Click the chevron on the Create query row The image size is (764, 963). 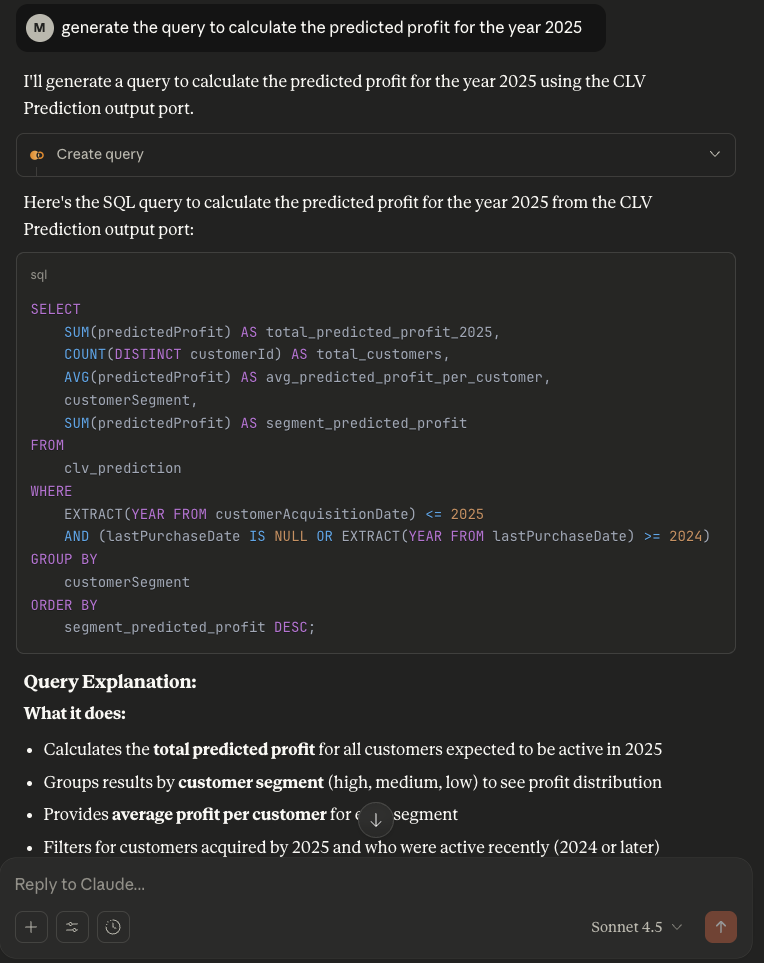tap(714, 155)
